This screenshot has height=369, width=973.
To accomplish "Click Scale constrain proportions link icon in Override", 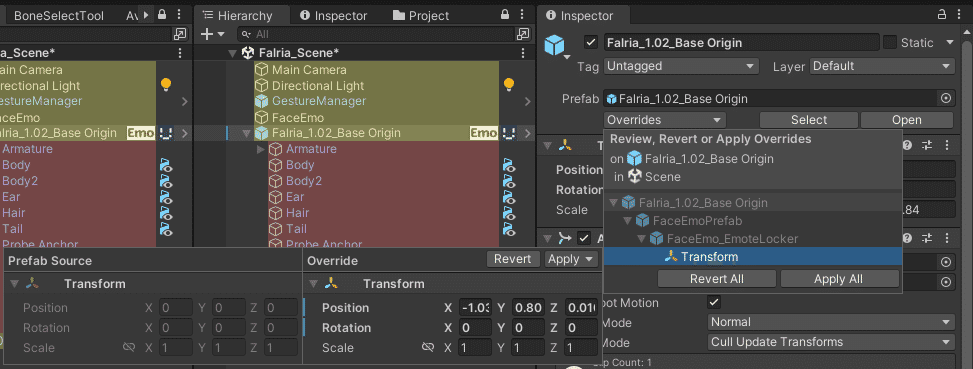I will [x=428, y=348].
